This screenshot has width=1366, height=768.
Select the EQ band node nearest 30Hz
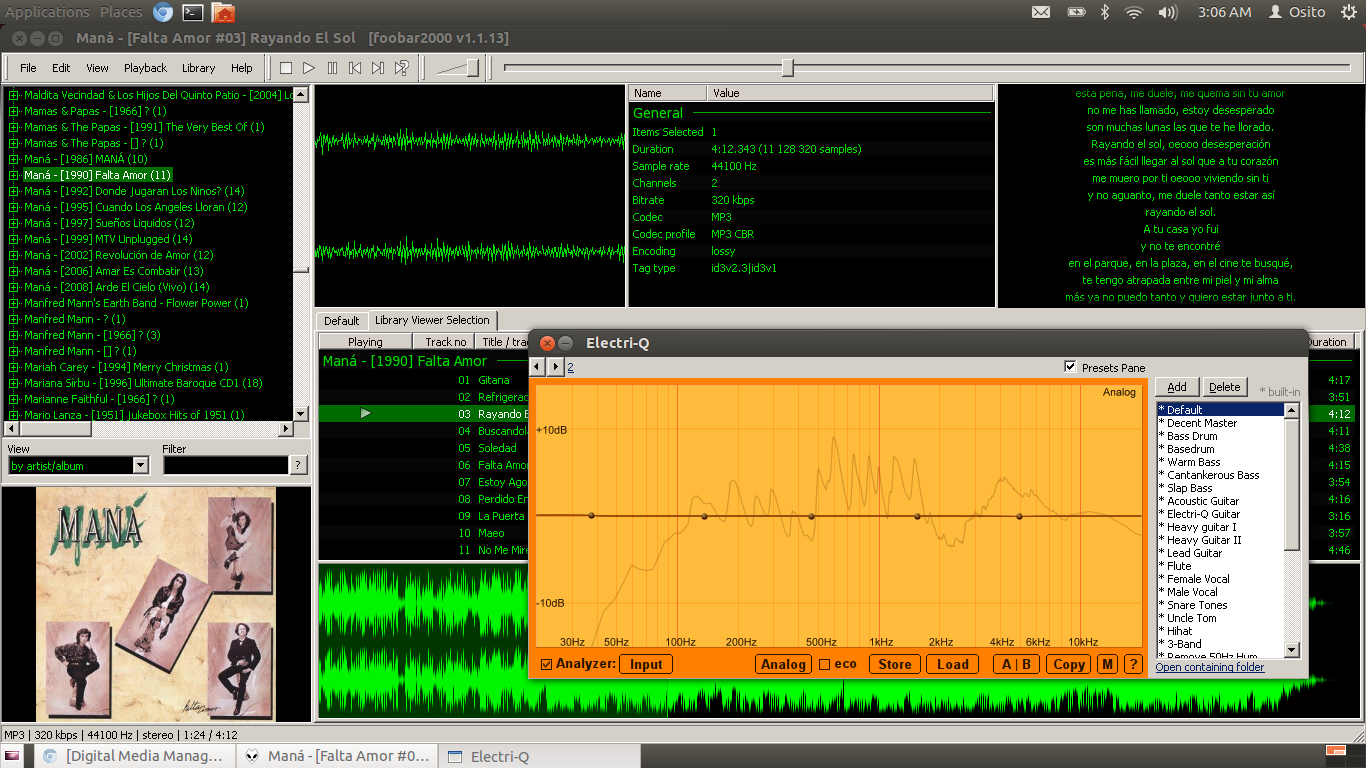click(591, 516)
